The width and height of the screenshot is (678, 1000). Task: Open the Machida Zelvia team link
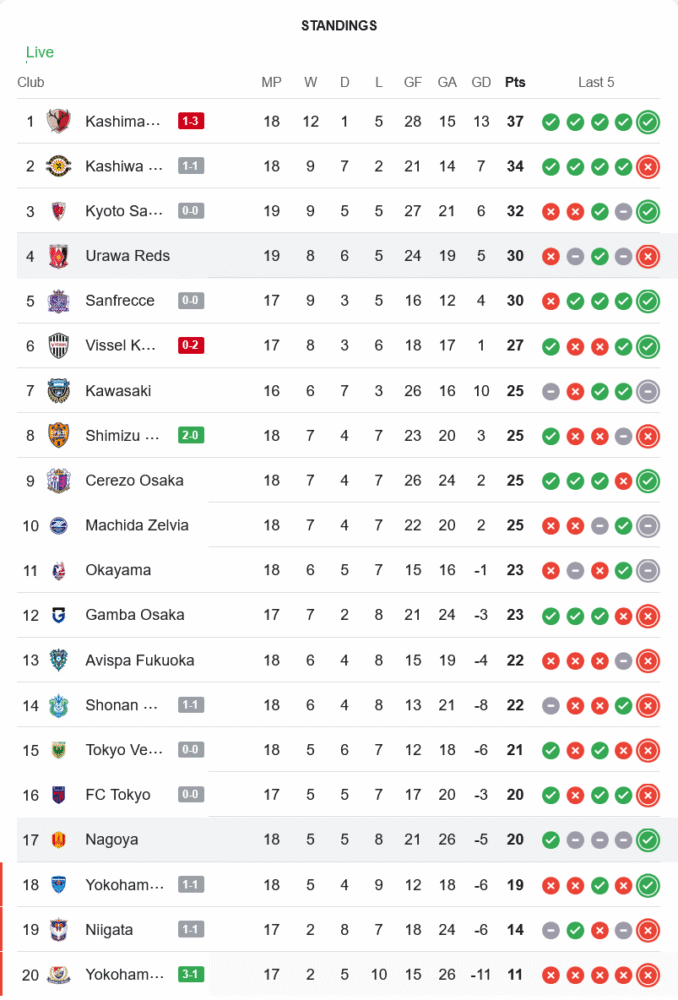point(137,525)
